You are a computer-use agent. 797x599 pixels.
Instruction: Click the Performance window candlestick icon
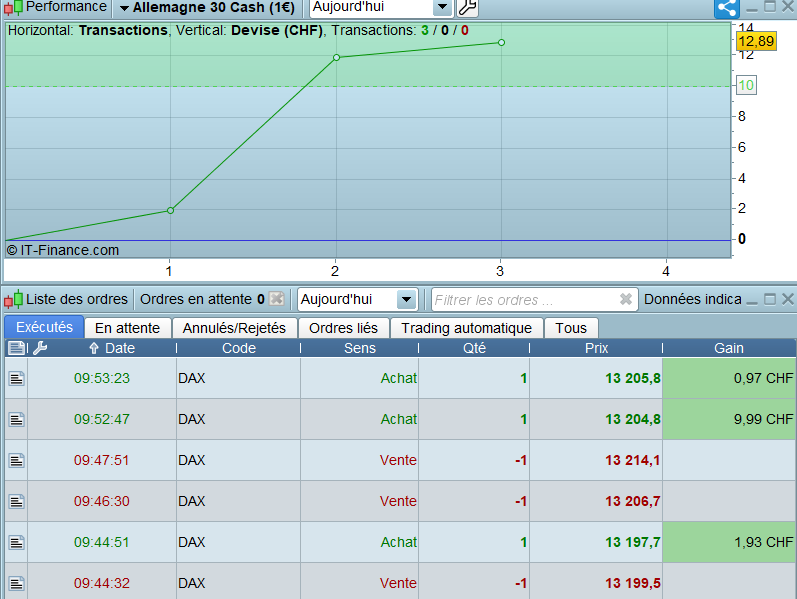[x=13, y=7]
